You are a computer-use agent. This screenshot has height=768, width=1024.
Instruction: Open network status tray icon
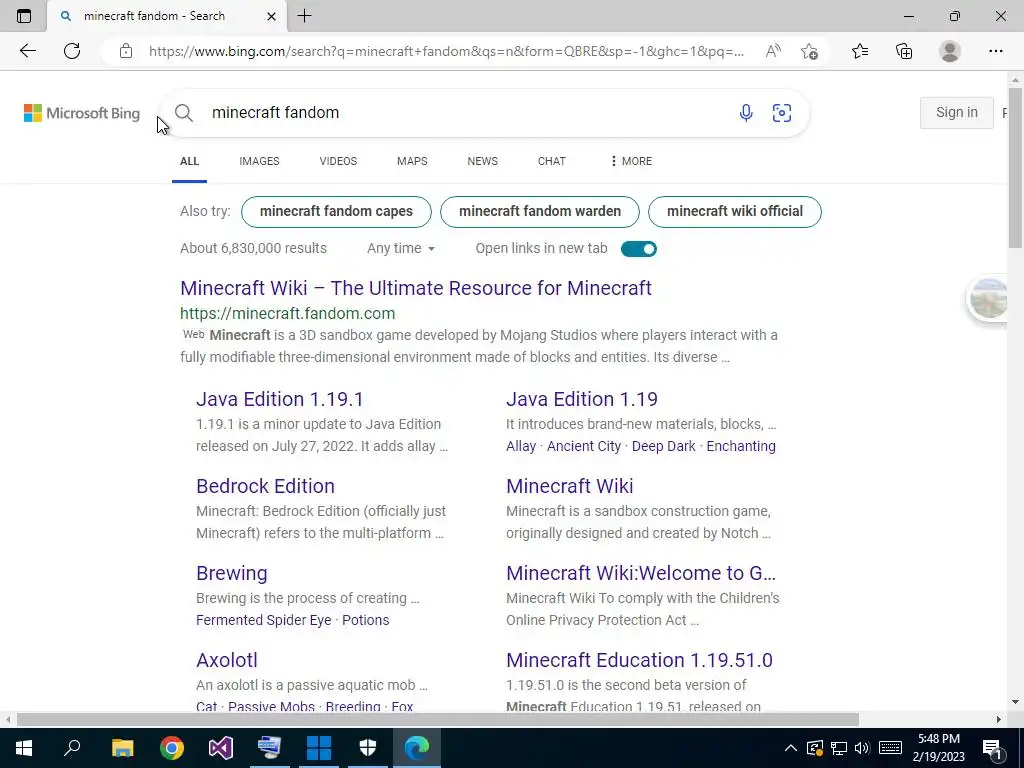click(x=839, y=748)
